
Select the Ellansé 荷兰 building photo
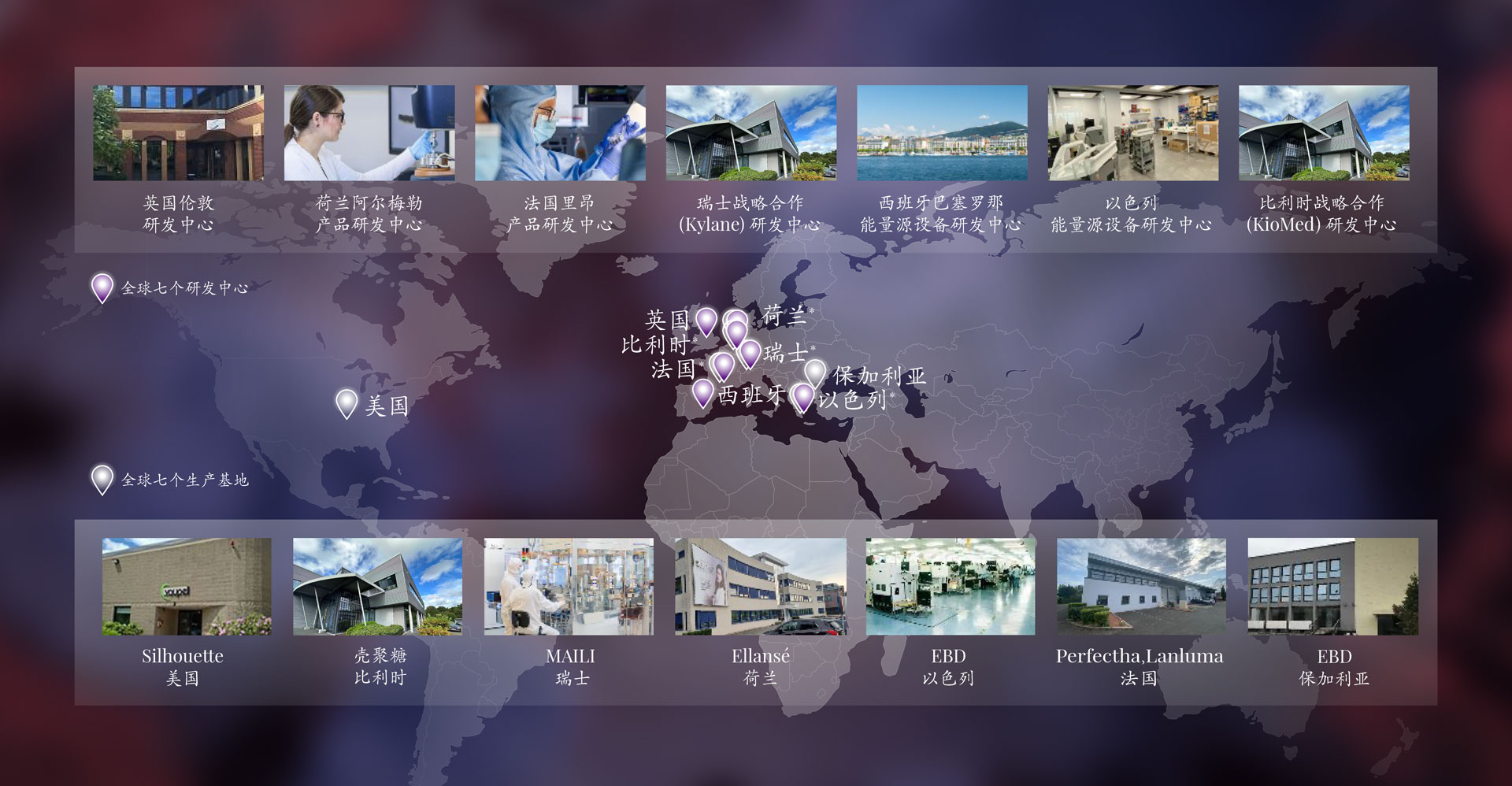tap(760, 587)
